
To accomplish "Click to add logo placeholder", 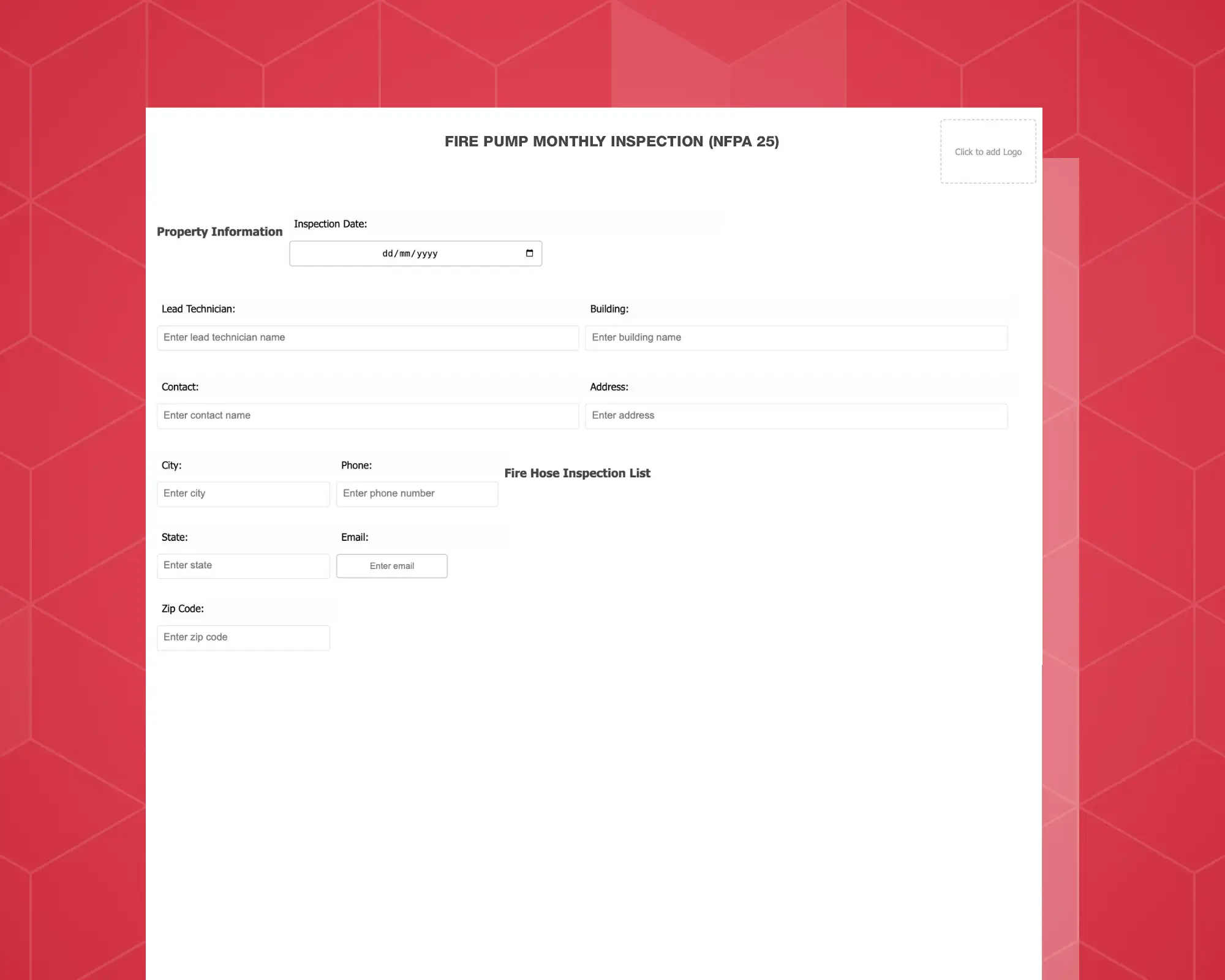I will pos(987,151).
